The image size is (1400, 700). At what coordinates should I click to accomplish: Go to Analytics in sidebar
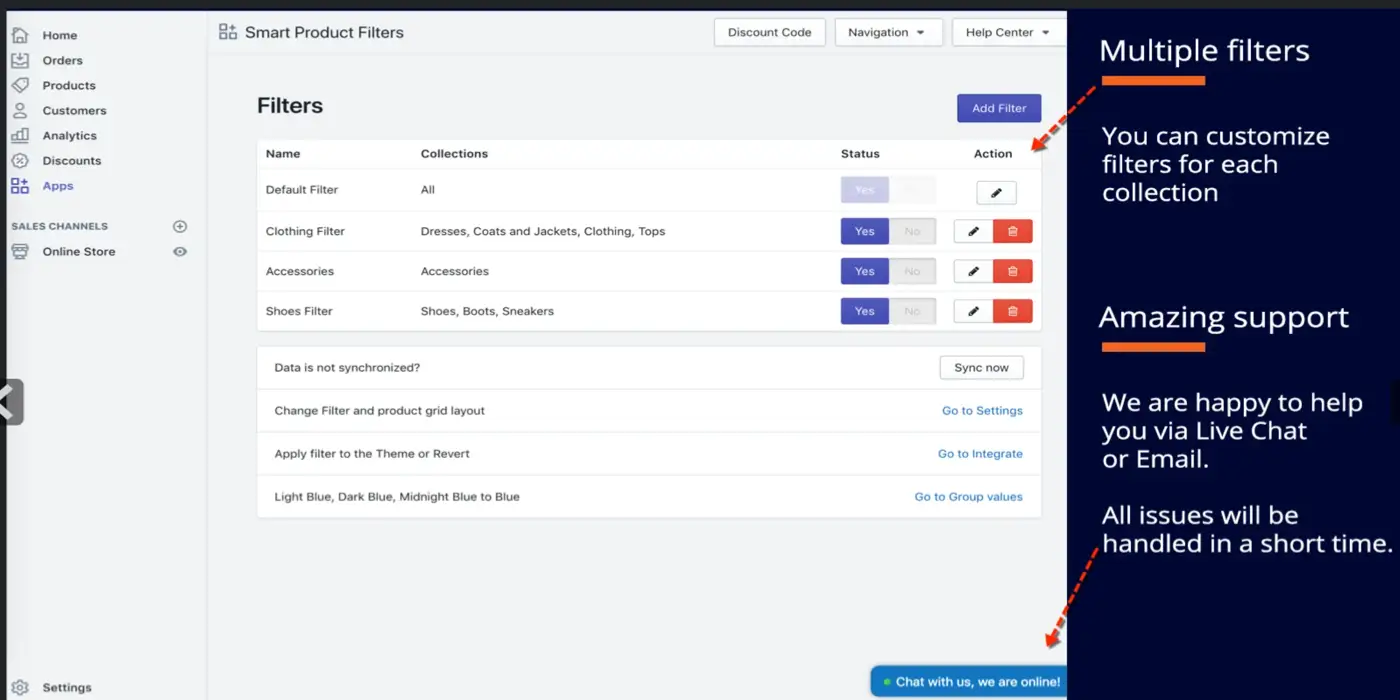(69, 136)
